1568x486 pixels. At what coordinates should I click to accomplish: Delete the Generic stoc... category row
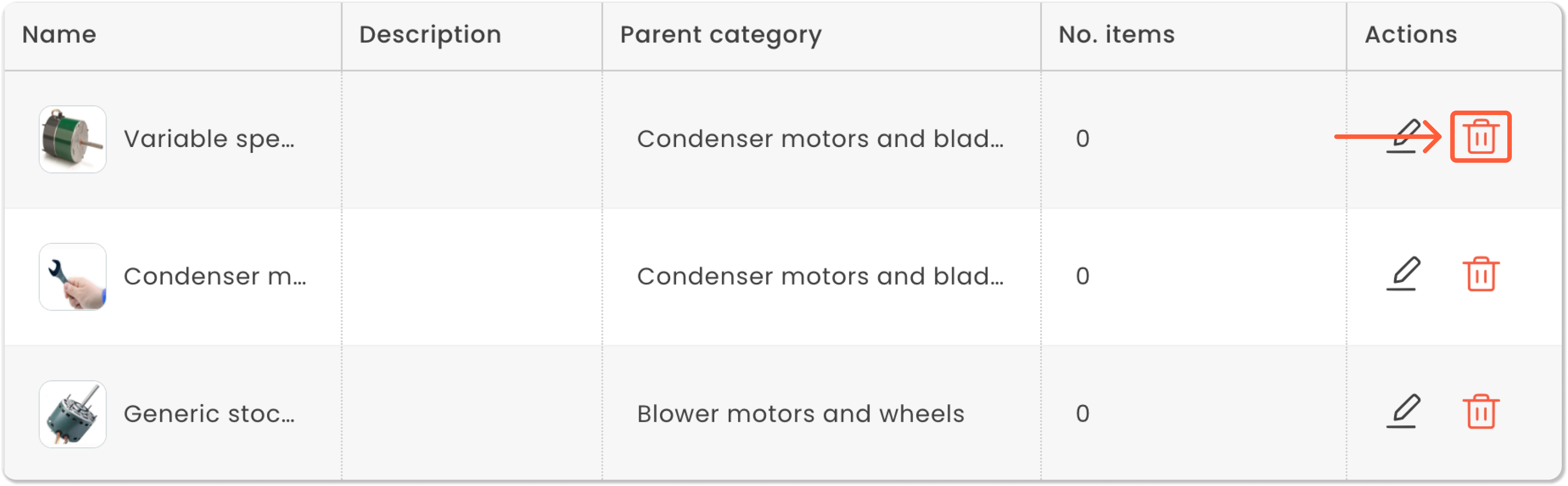pos(1480,412)
